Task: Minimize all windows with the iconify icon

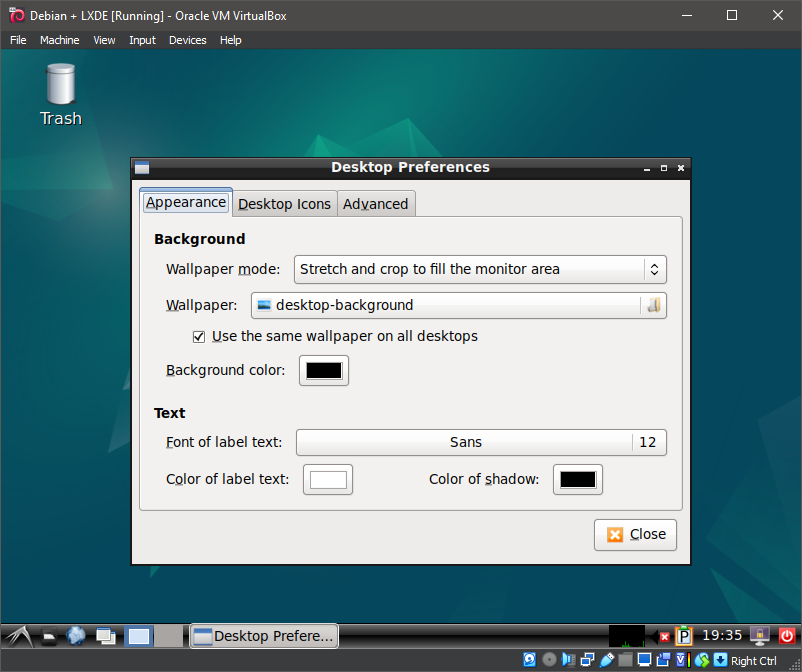Action: [x=106, y=636]
